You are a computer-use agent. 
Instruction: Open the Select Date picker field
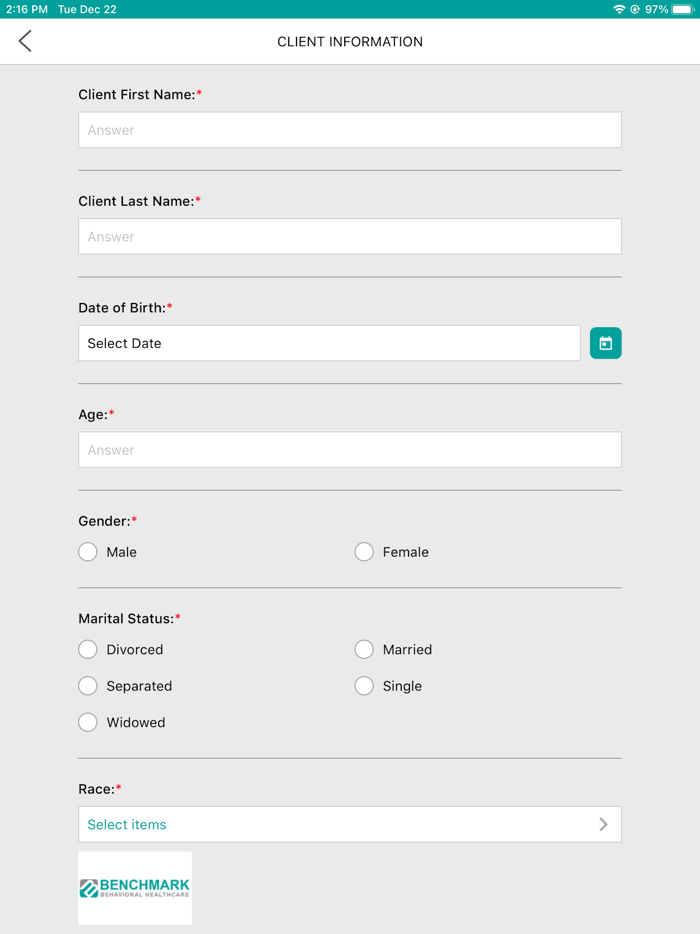pyautogui.click(x=328, y=342)
